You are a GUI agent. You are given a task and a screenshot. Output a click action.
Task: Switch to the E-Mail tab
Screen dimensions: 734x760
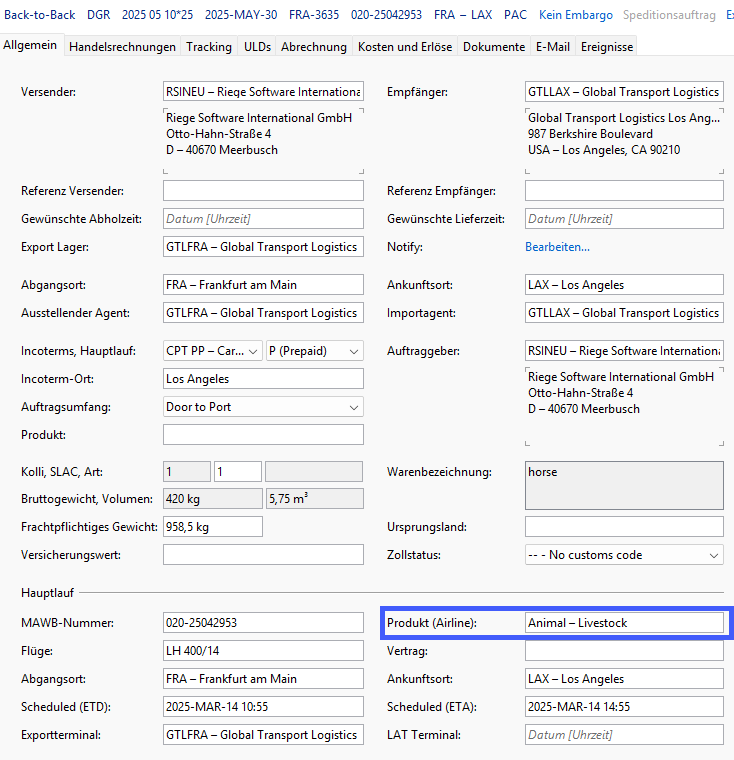553,47
